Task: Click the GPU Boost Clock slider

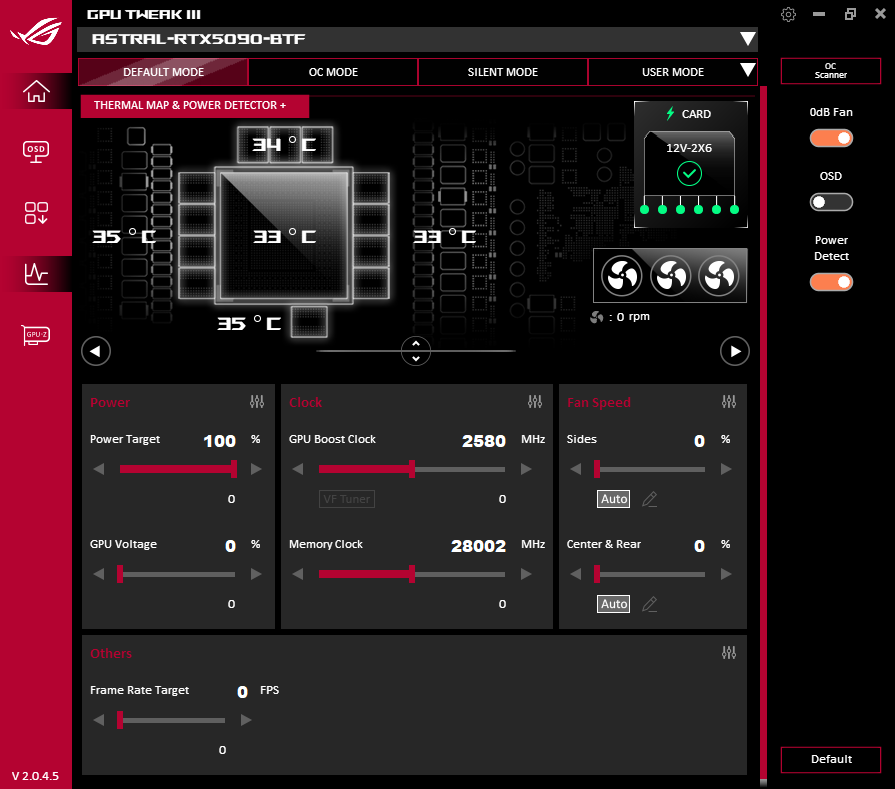Action: 412,469
